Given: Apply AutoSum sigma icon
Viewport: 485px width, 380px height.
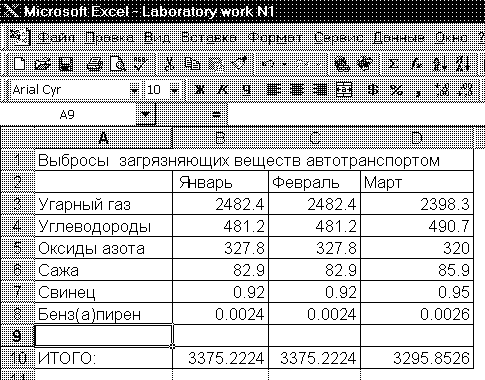Looking at the screenshot, I should coord(394,63).
